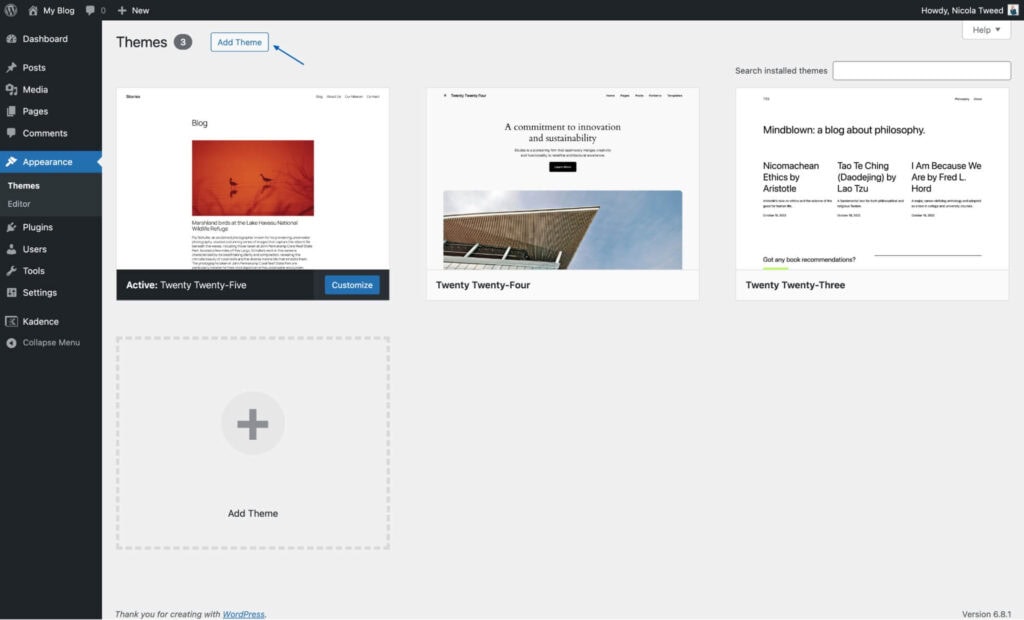Focus the Search installed themes field
The height and width of the screenshot is (620, 1024).
[x=921, y=71]
